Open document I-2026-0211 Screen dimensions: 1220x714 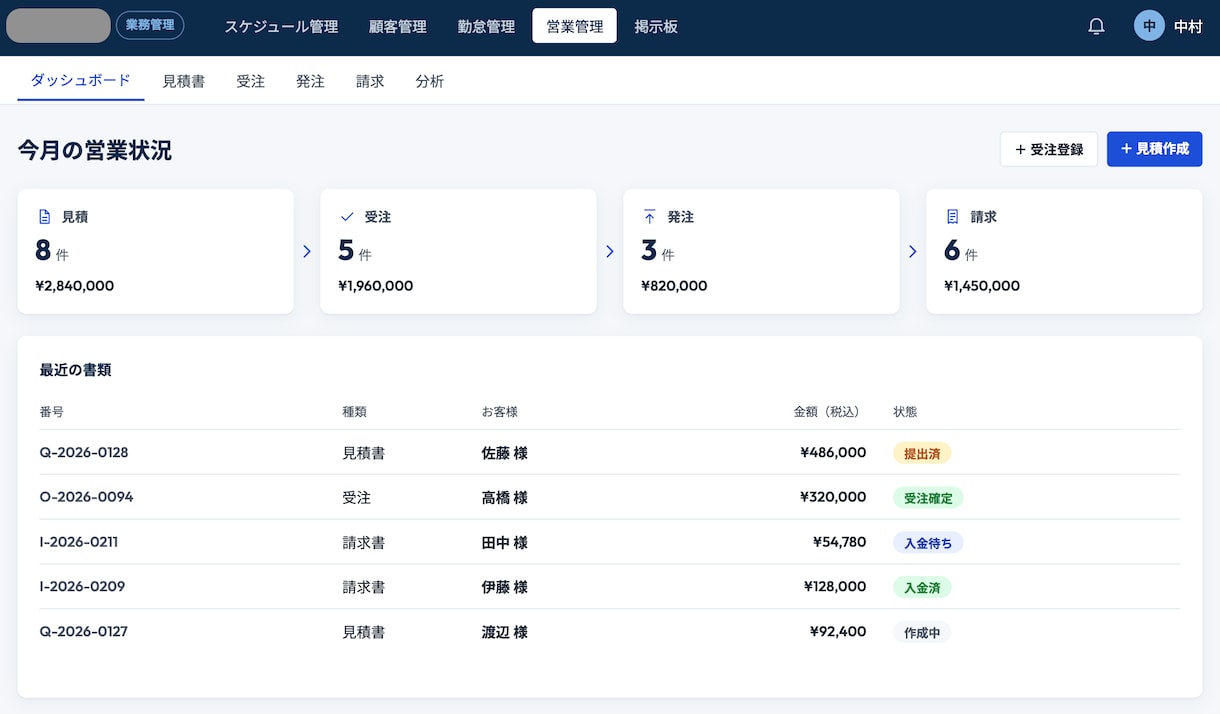(x=79, y=542)
